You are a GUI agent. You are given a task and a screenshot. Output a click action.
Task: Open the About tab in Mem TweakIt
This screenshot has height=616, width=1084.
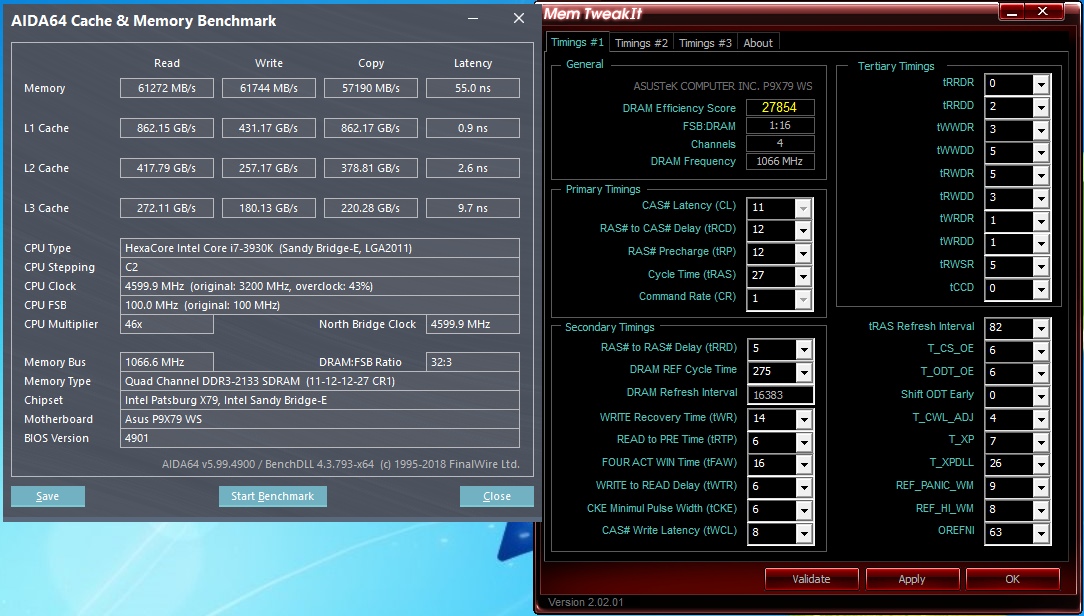tap(758, 43)
